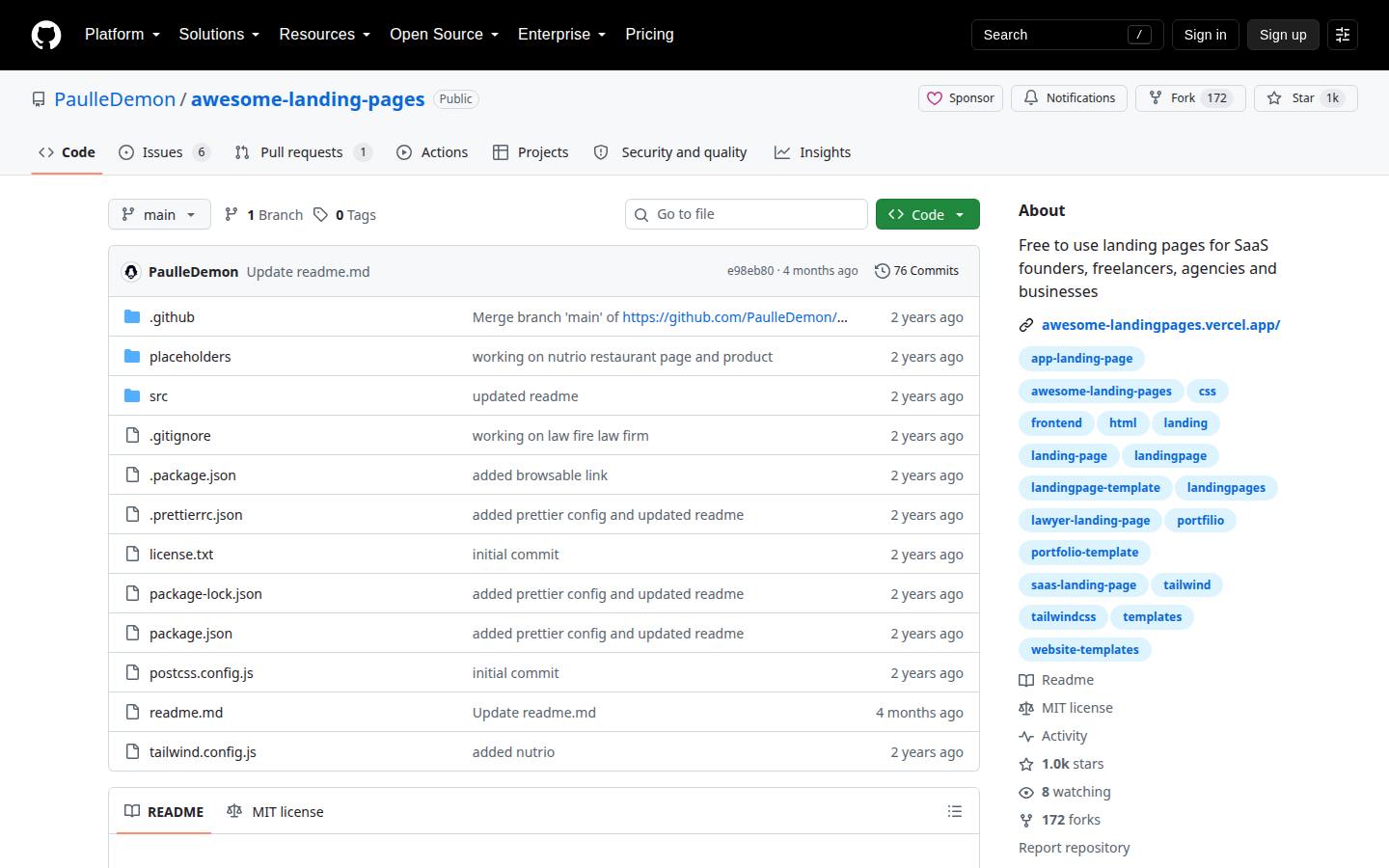Open the placeholders folder
The width and height of the screenshot is (1389, 868).
[190, 357]
